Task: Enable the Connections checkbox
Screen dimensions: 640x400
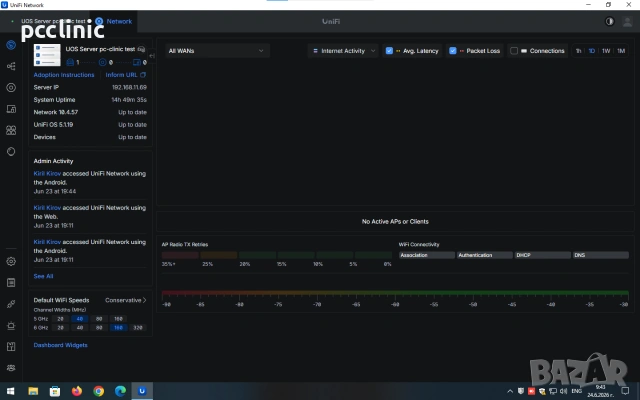Action: point(514,51)
